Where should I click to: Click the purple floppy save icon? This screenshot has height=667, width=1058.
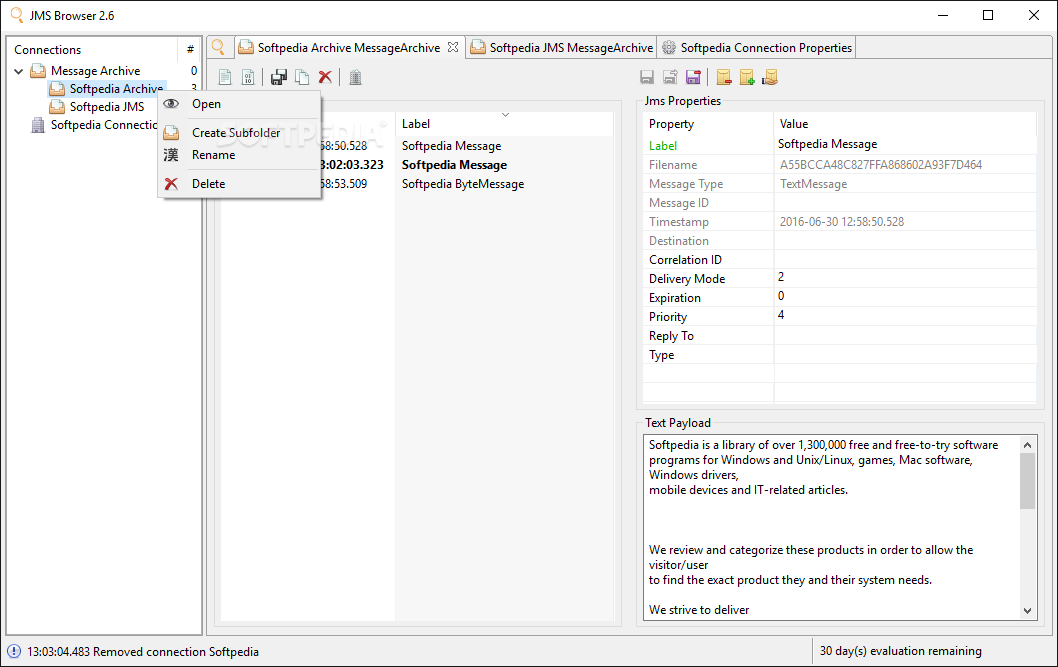[x=693, y=78]
